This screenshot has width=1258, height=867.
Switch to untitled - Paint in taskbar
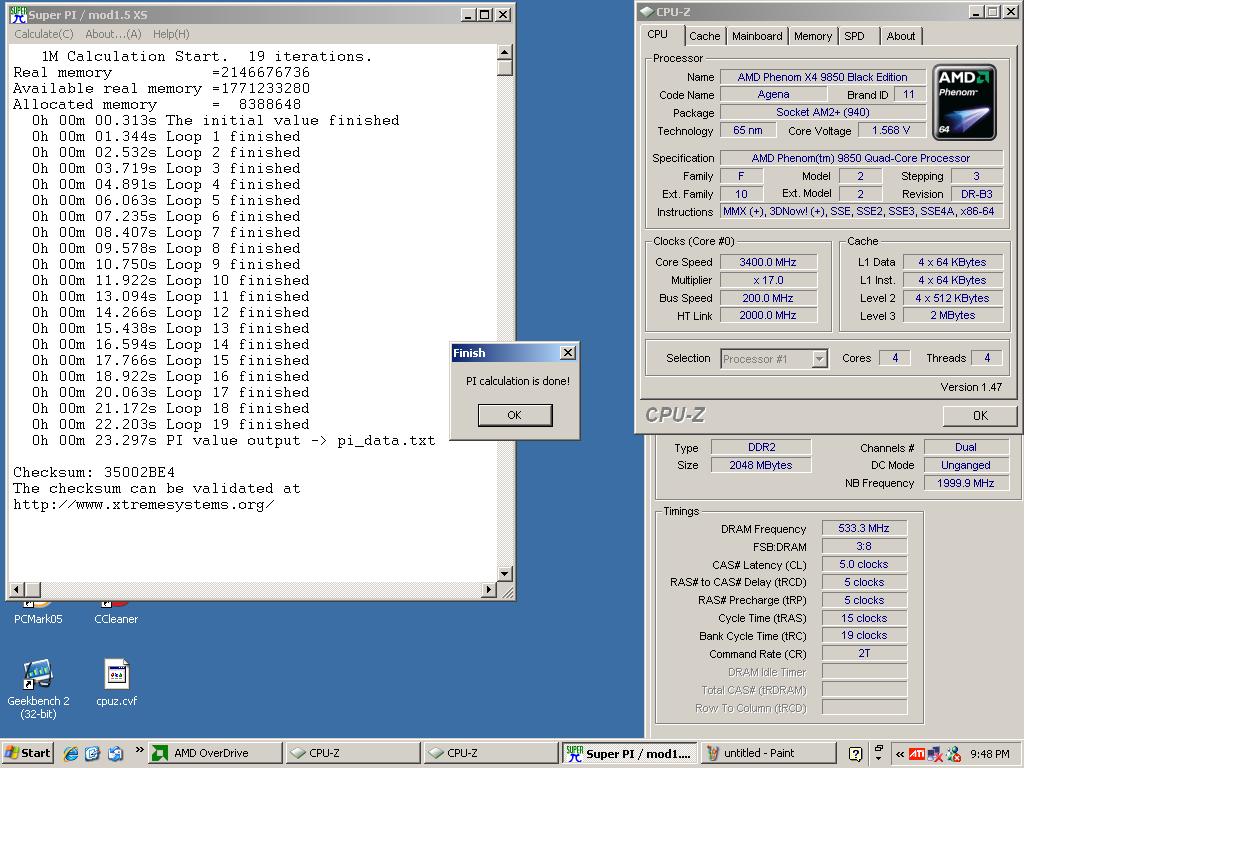tap(768, 753)
